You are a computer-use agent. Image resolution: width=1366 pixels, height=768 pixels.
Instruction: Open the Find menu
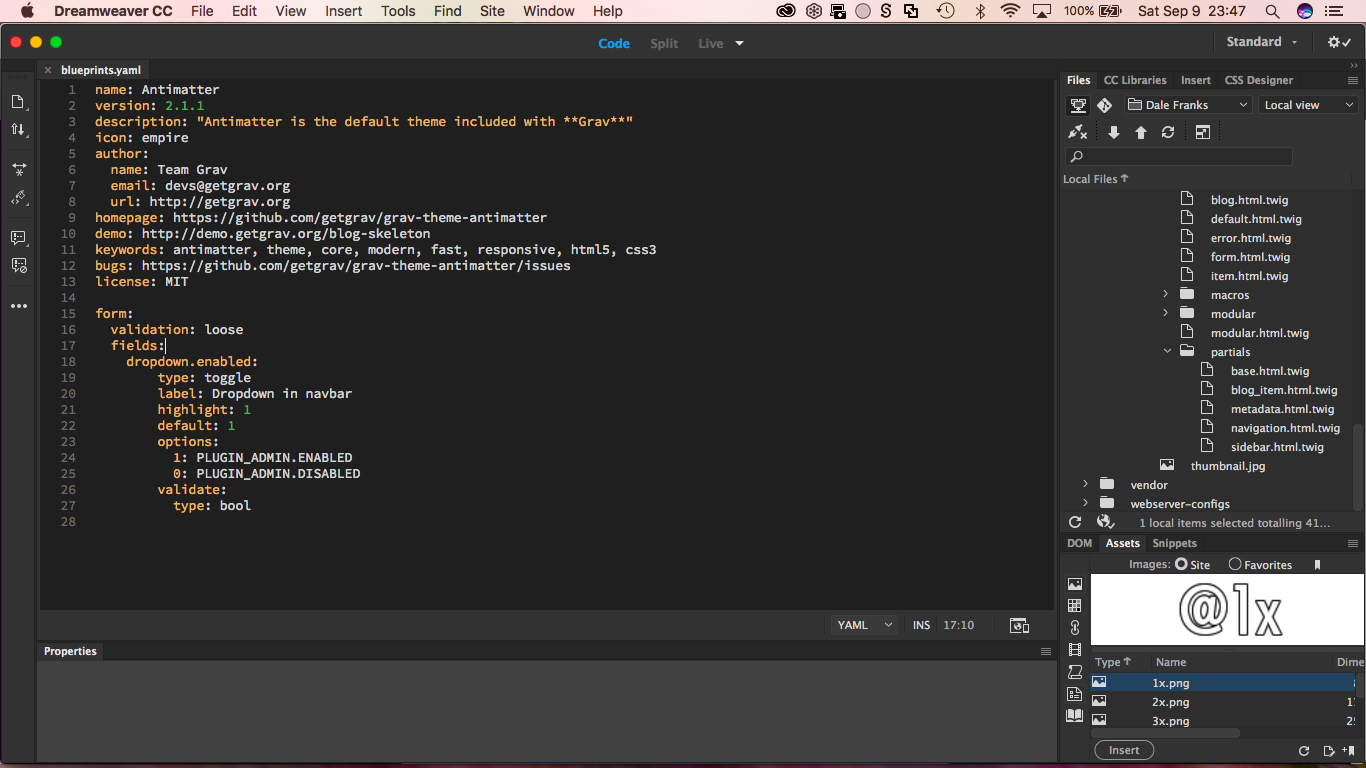point(448,11)
